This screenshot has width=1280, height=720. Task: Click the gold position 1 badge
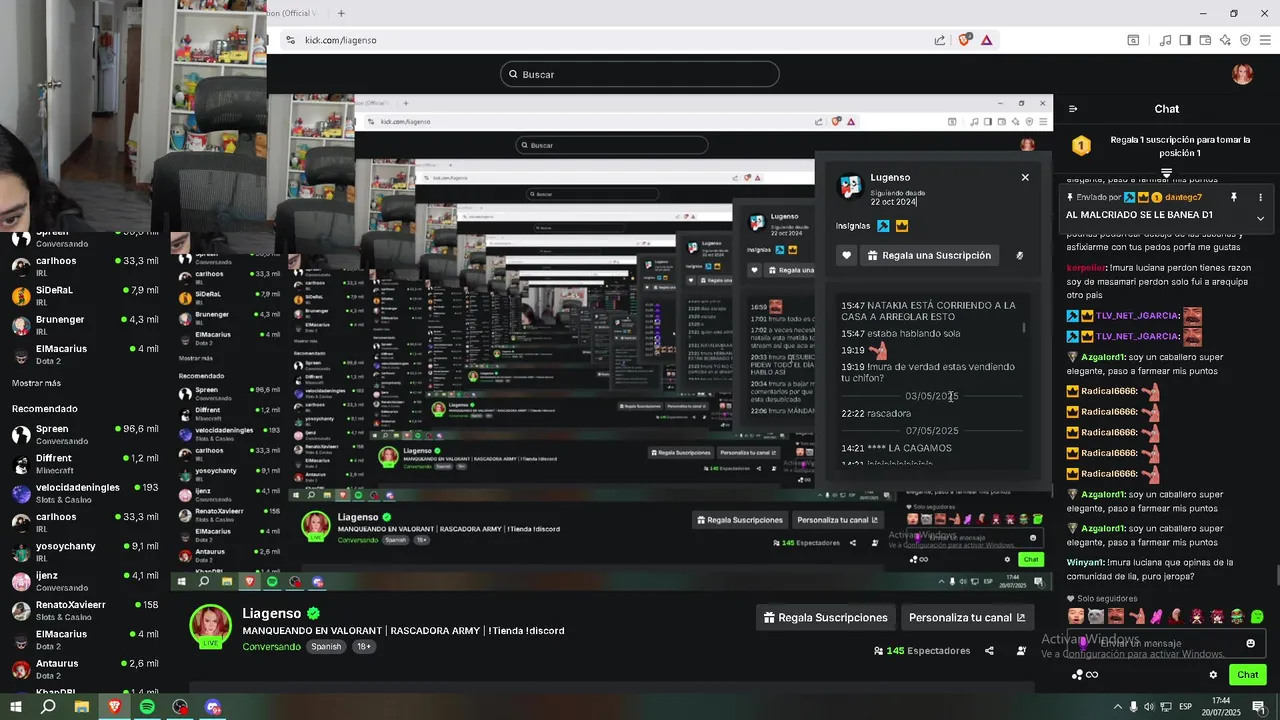point(1081,146)
